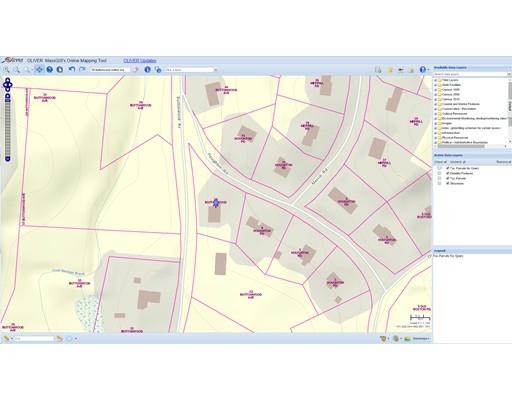The height and width of the screenshot is (400, 512).
Task: Toggle the Structures layer checkbox
Action: point(448,183)
